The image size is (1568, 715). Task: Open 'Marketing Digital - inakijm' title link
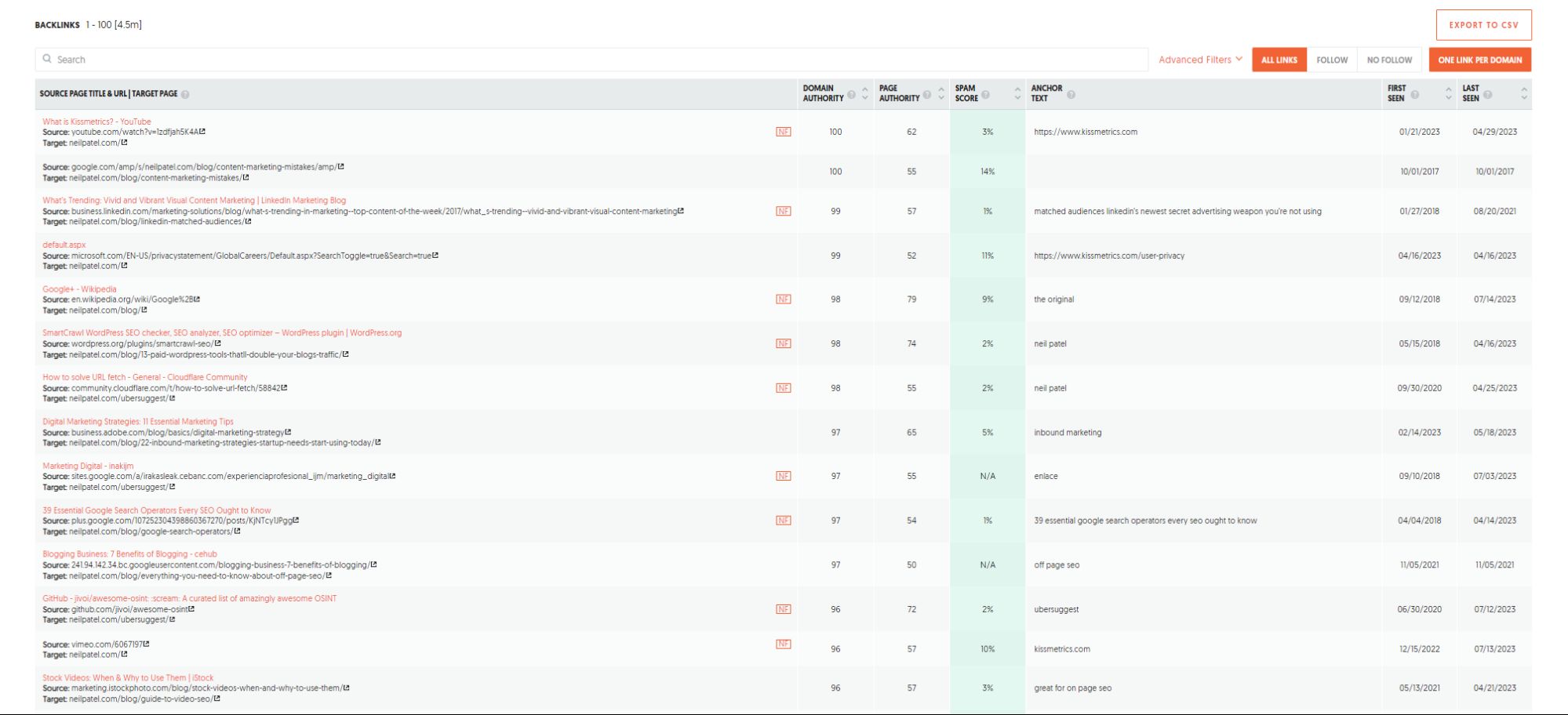click(x=88, y=466)
